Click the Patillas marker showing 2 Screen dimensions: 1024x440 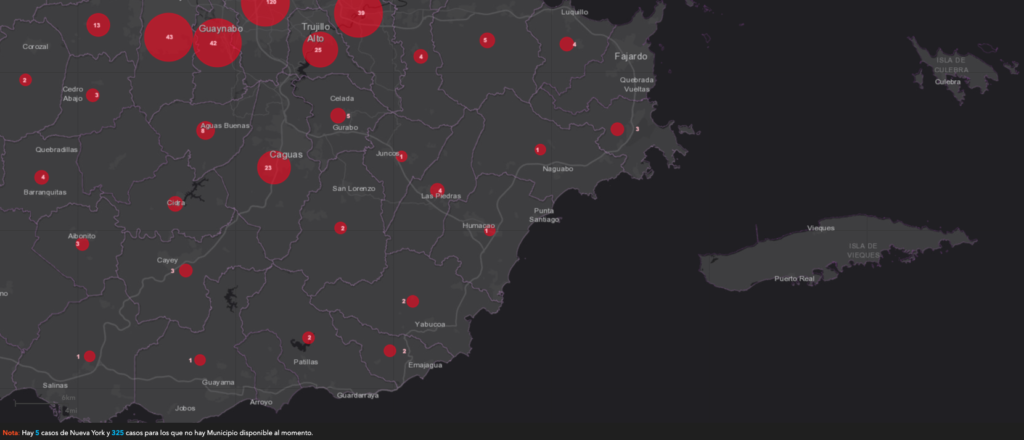pos(309,338)
